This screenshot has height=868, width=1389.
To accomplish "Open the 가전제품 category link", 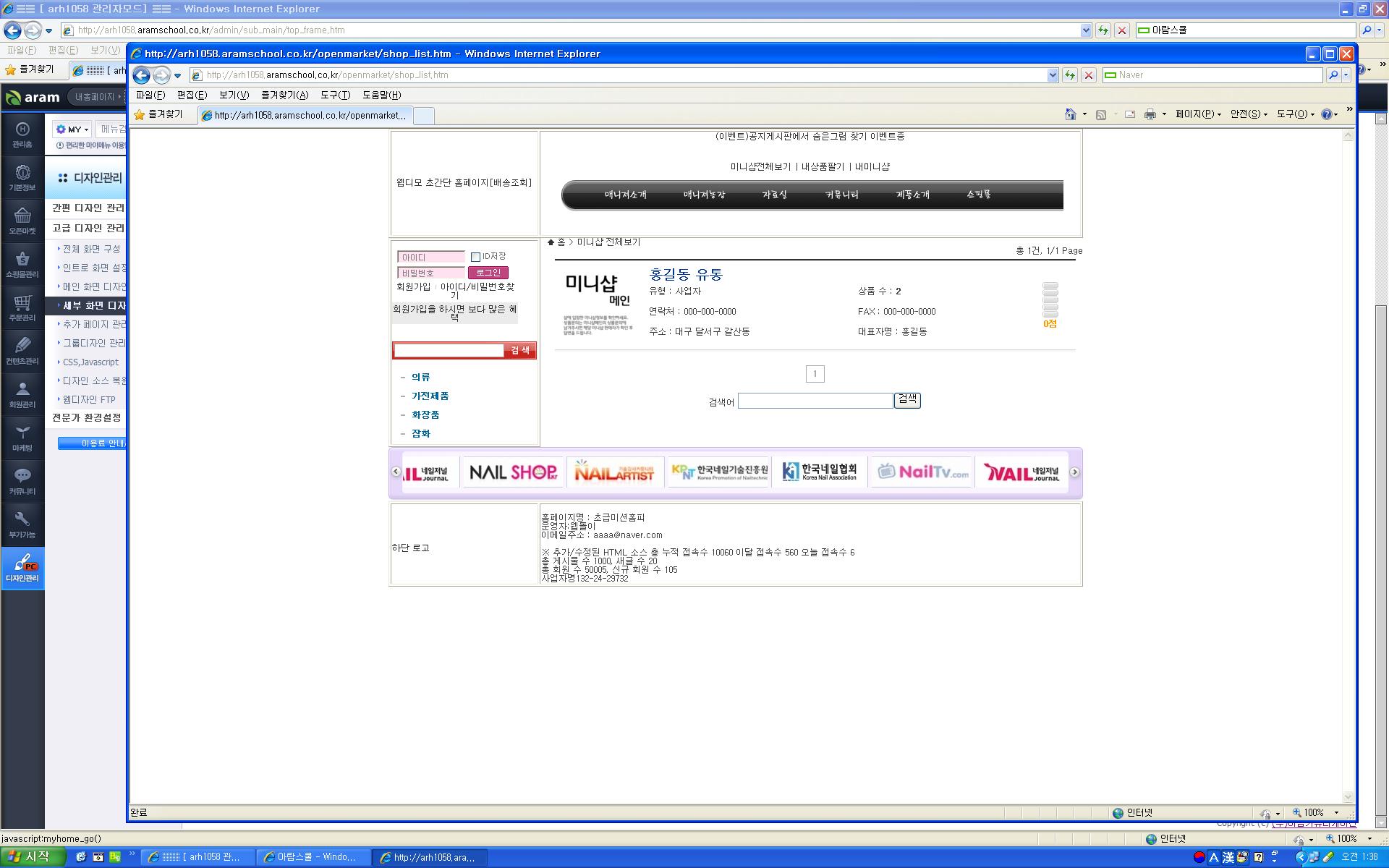I will (x=430, y=396).
